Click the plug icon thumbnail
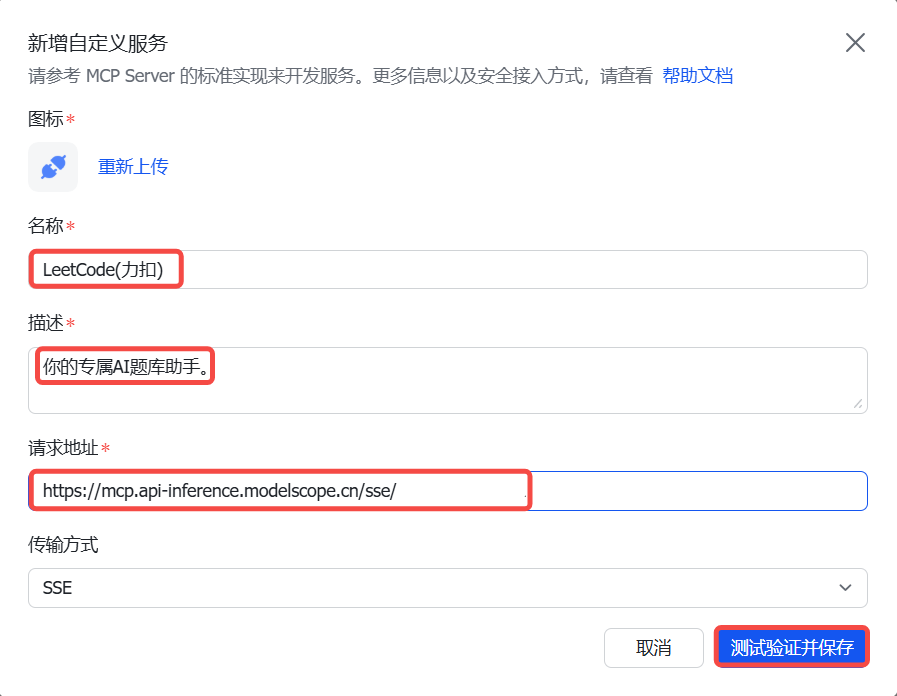 [x=53, y=167]
